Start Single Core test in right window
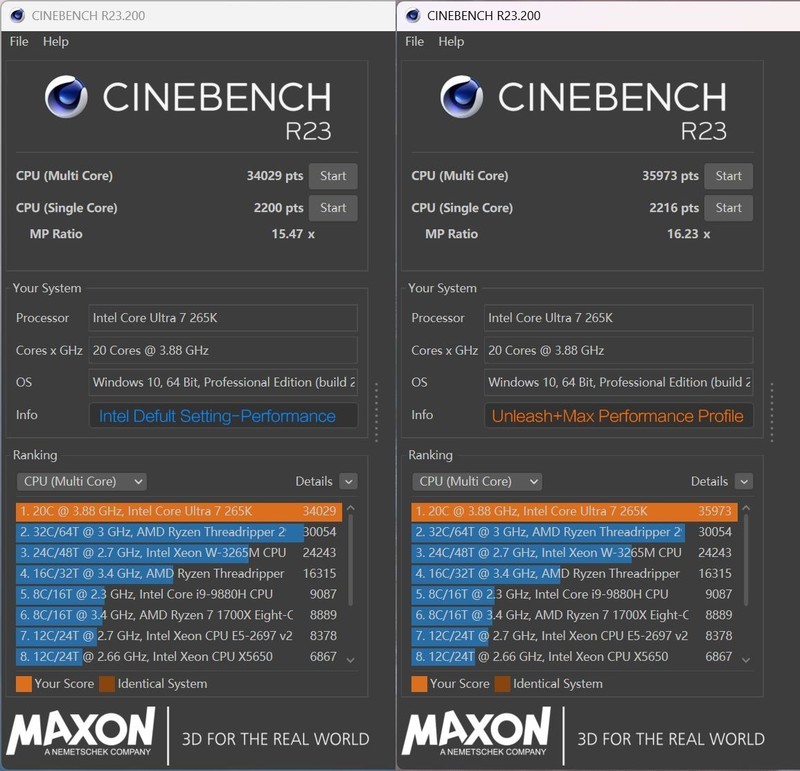Viewport: 800px width, 771px height. pos(728,208)
